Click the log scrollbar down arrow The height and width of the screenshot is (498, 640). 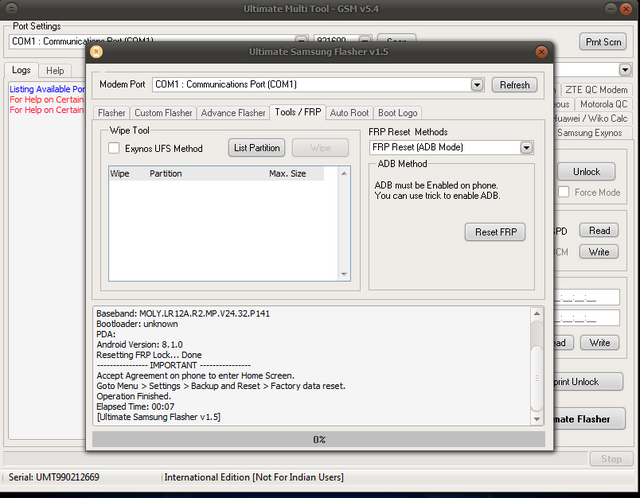click(537, 419)
